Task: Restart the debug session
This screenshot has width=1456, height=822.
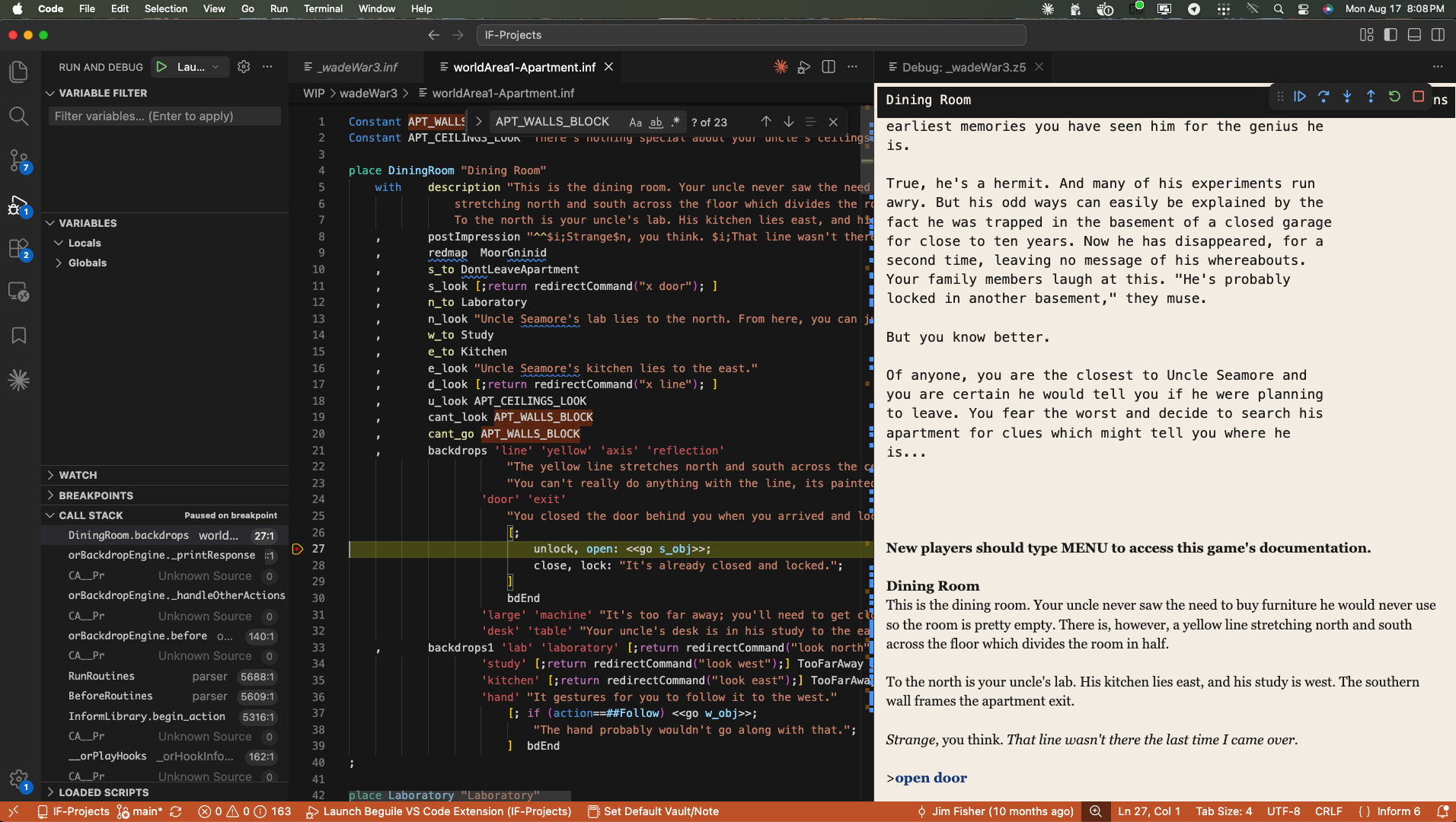Action: click(x=1394, y=97)
